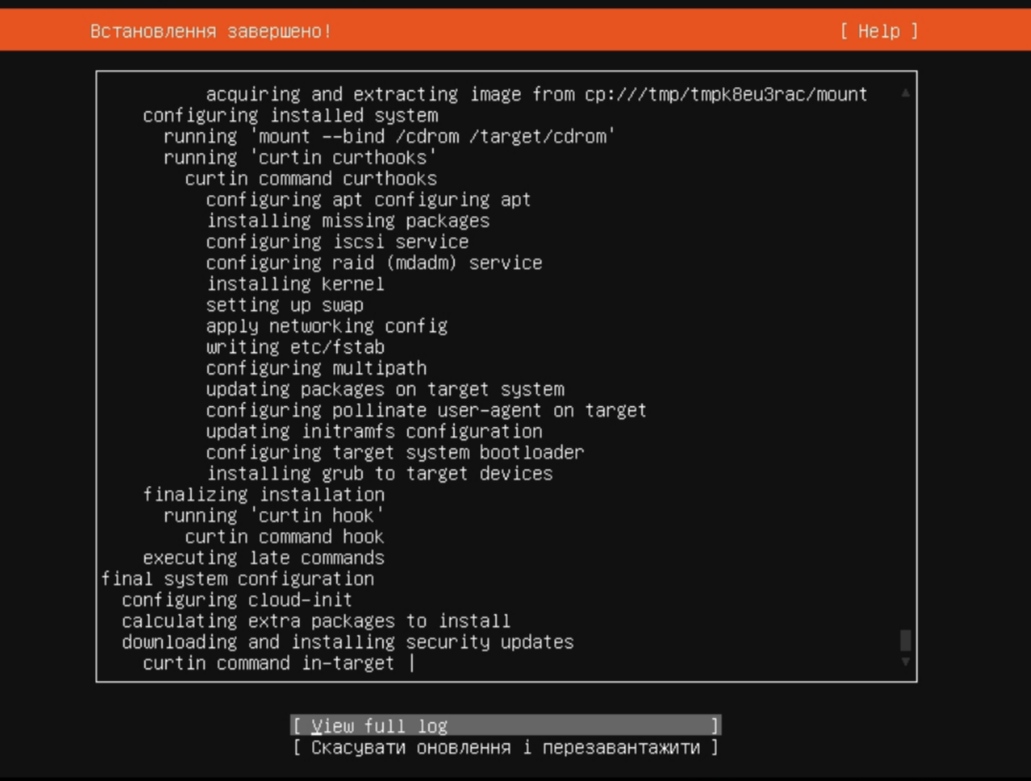1031x781 pixels.
Task: Click line 'installing missing packages'
Action: coord(348,220)
